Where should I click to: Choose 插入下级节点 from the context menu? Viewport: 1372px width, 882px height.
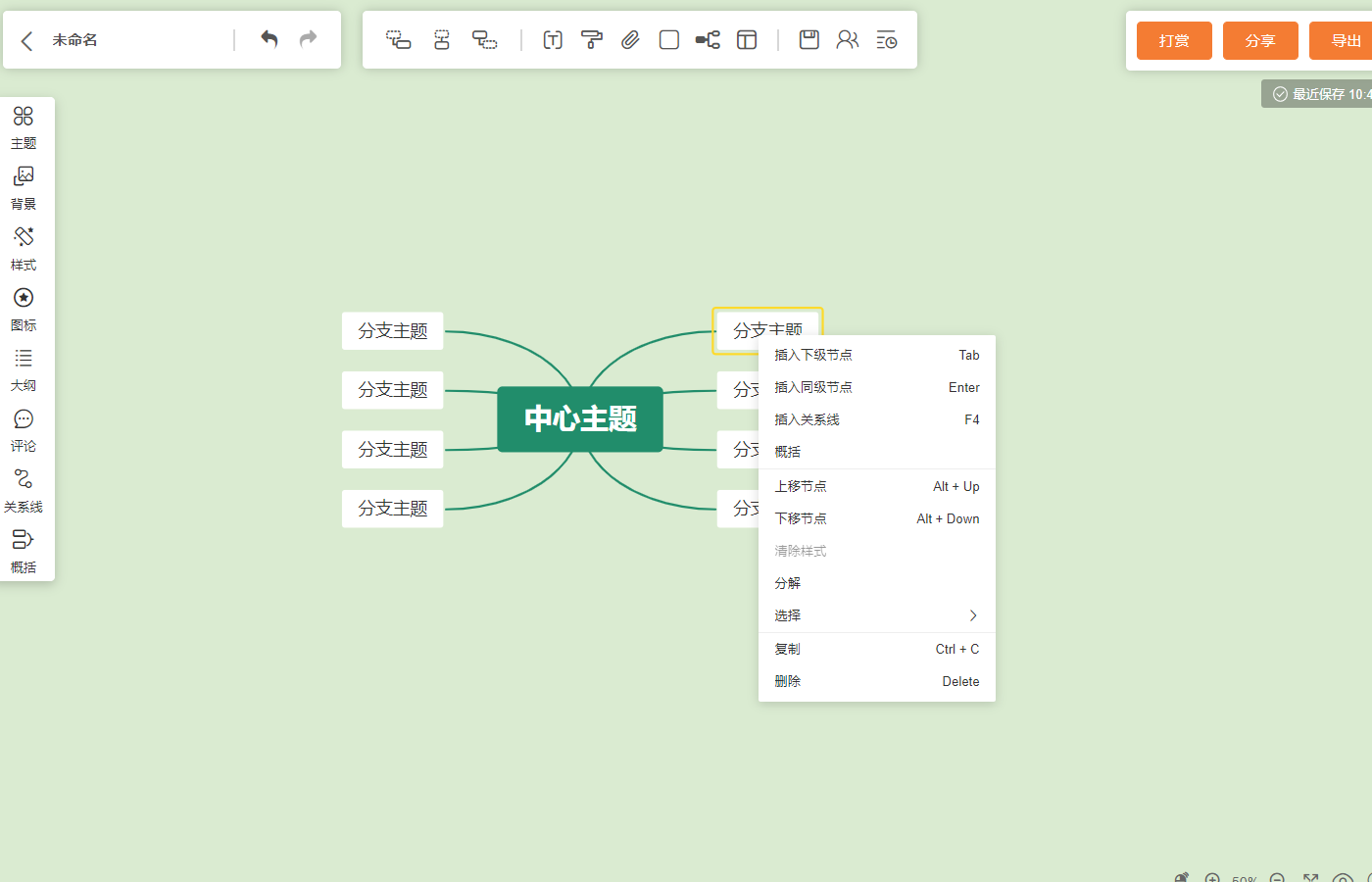(x=877, y=355)
